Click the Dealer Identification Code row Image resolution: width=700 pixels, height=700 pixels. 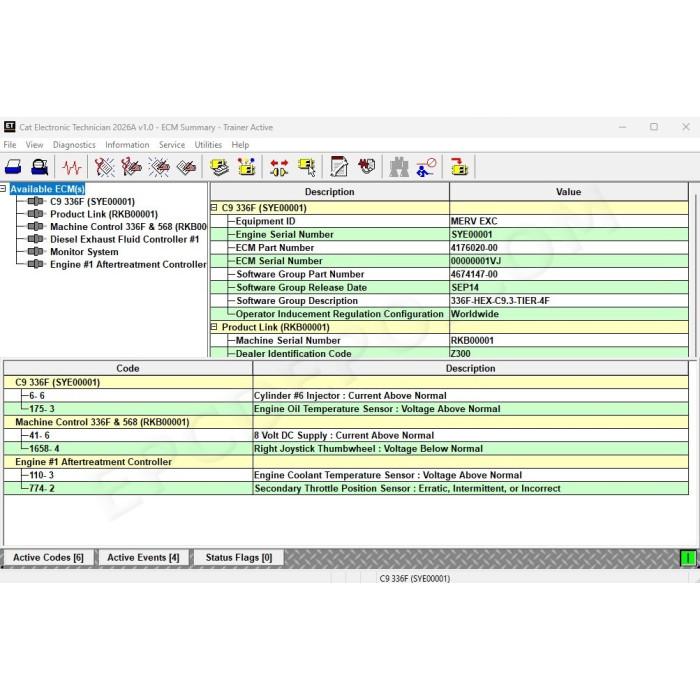click(x=449, y=353)
